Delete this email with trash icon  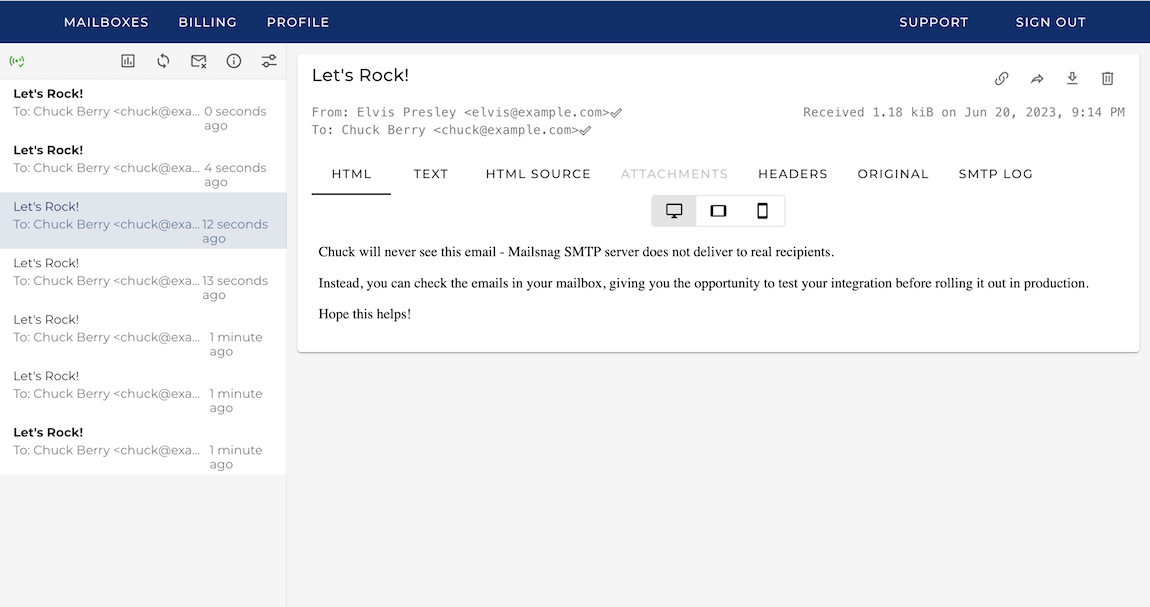pyautogui.click(x=1107, y=78)
